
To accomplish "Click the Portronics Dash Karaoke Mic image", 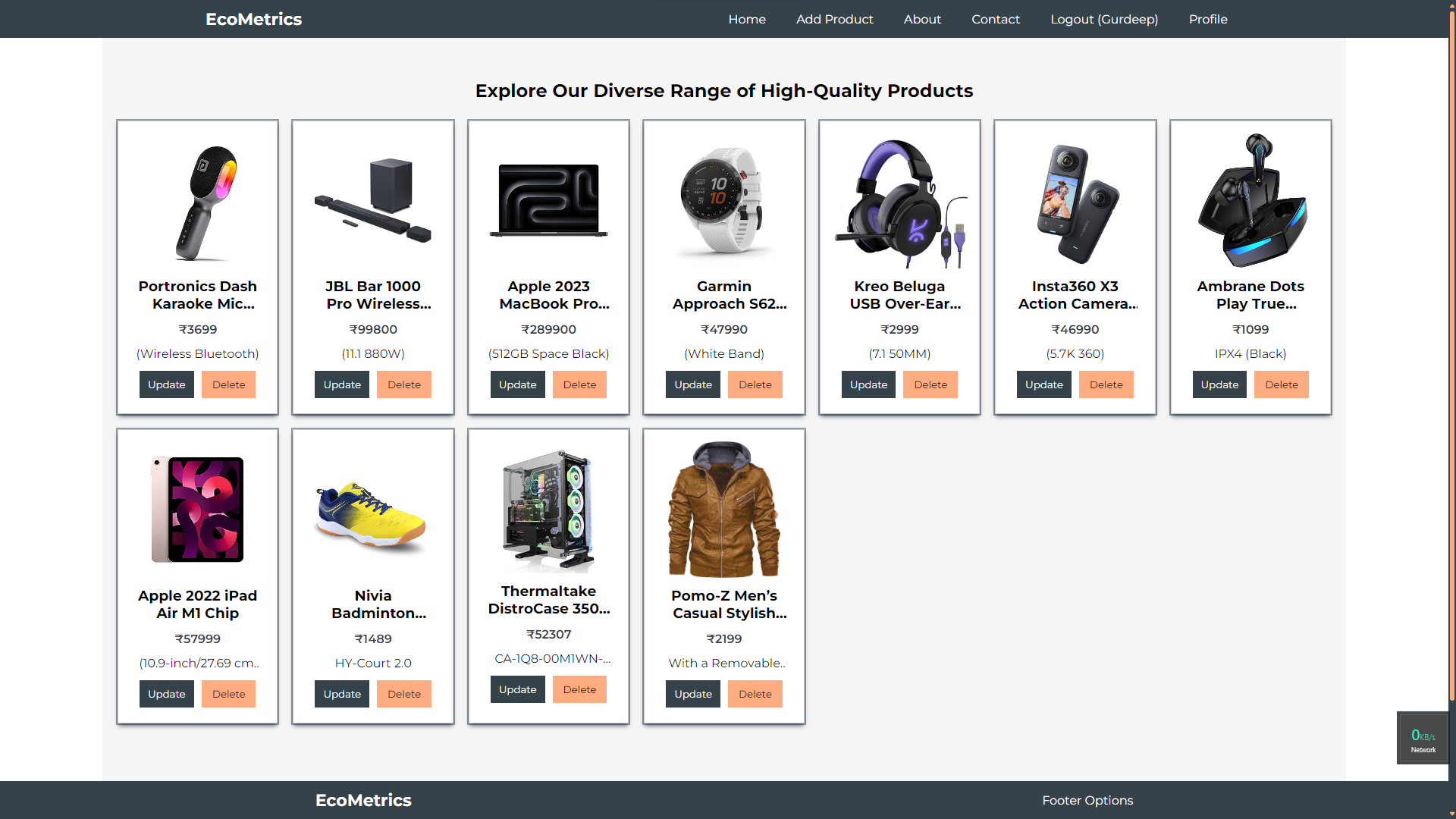I will 198,202.
